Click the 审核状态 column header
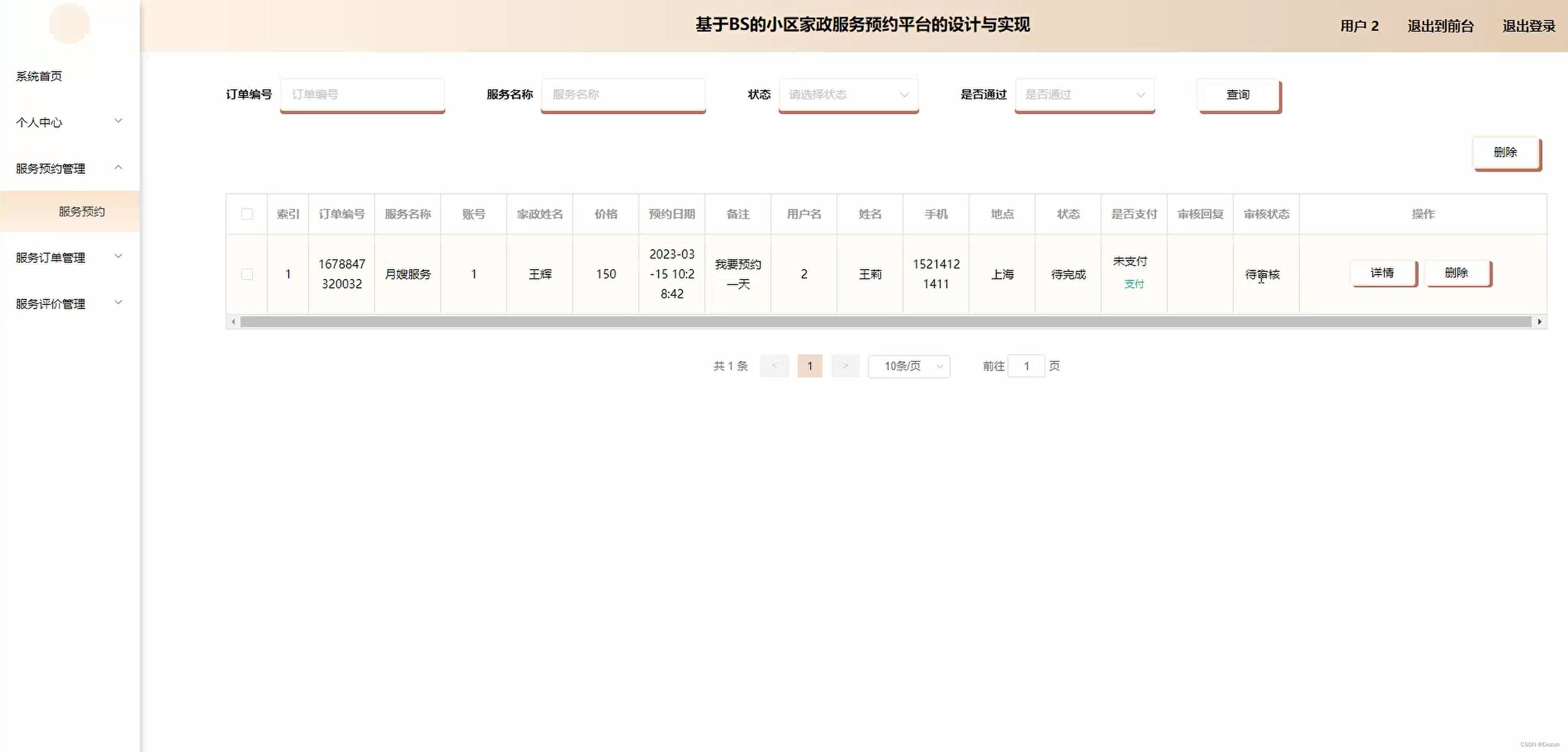The width and height of the screenshot is (1568, 752). (1267, 214)
